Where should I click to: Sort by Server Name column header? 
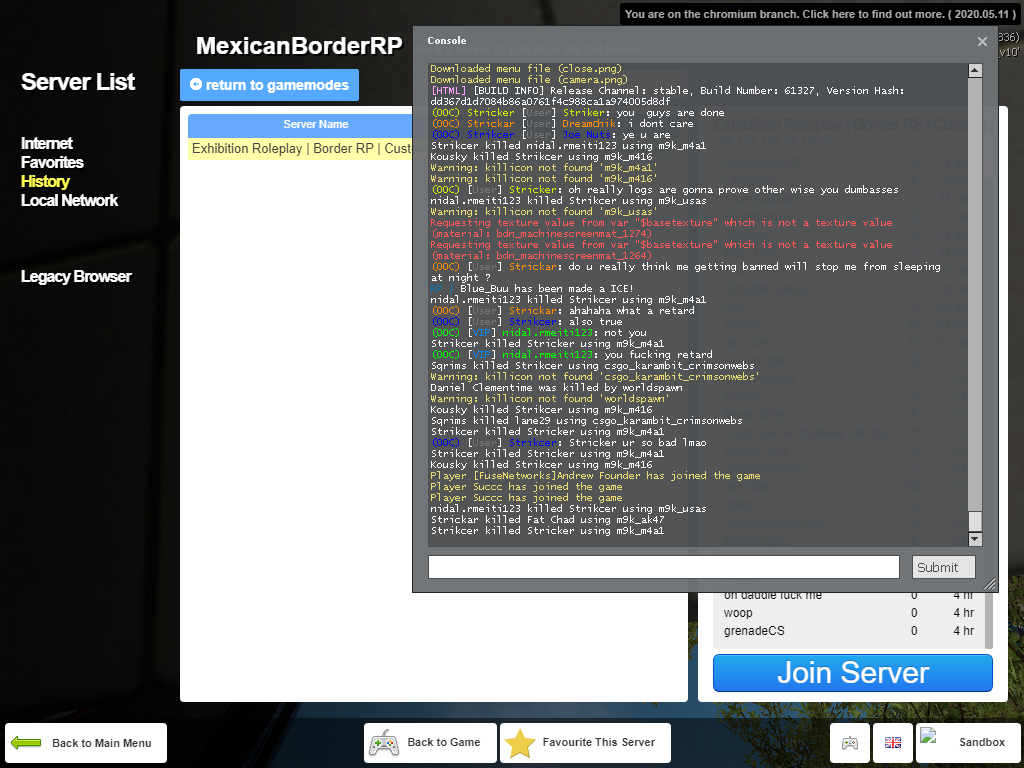(x=300, y=124)
